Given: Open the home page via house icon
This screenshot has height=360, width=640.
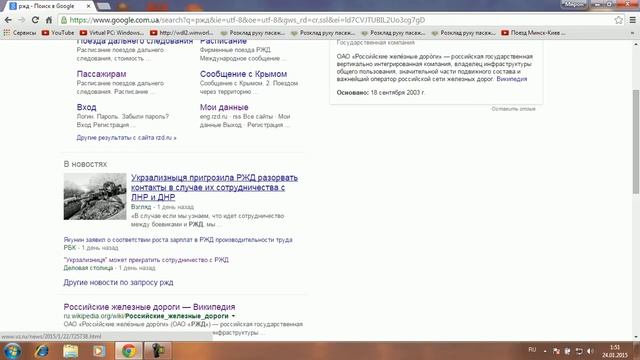Looking at the screenshot, I should point(49,20).
